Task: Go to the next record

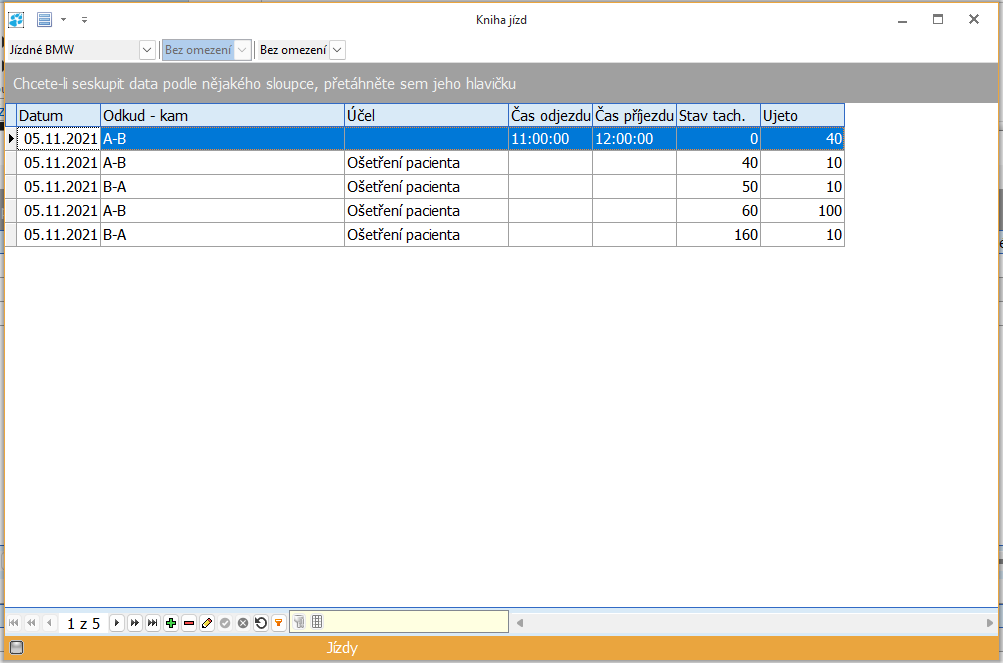Action: (x=116, y=623)
